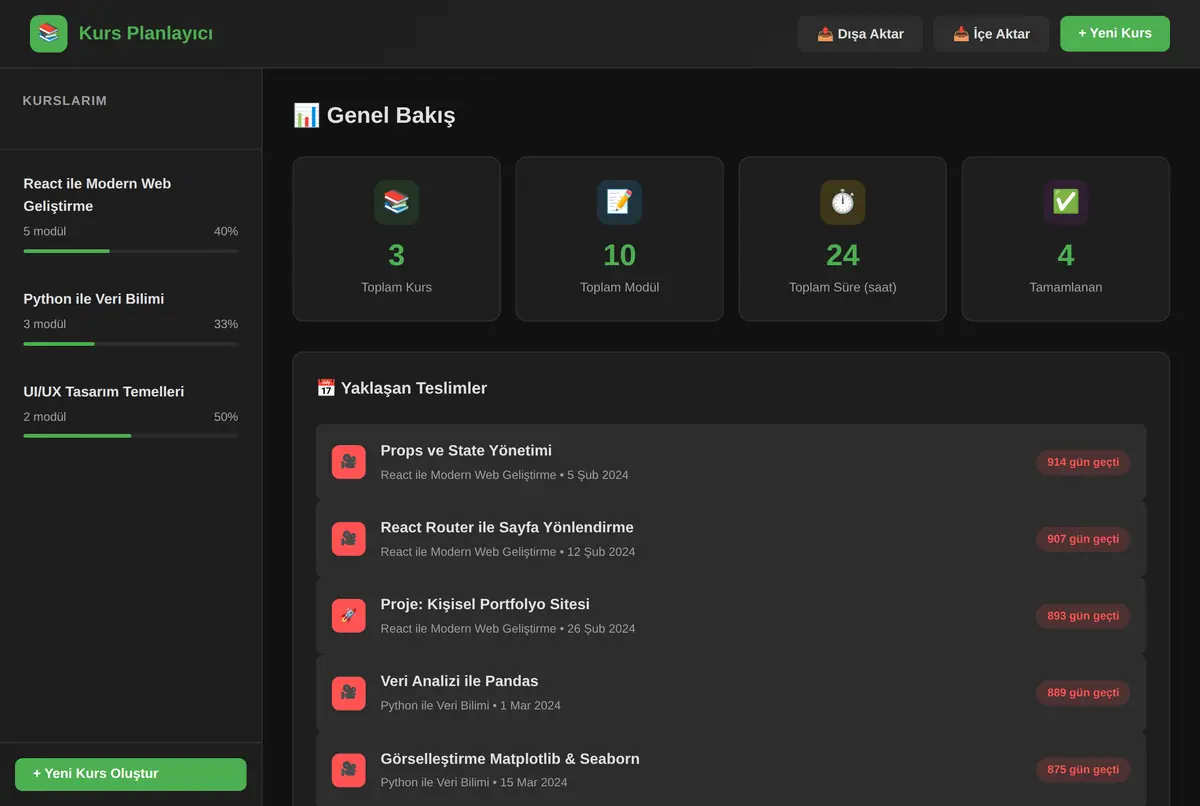
Task: Click the video icon beside Props ve State Yönetimi
Action: pyautogui.click(x=349, y=462)
